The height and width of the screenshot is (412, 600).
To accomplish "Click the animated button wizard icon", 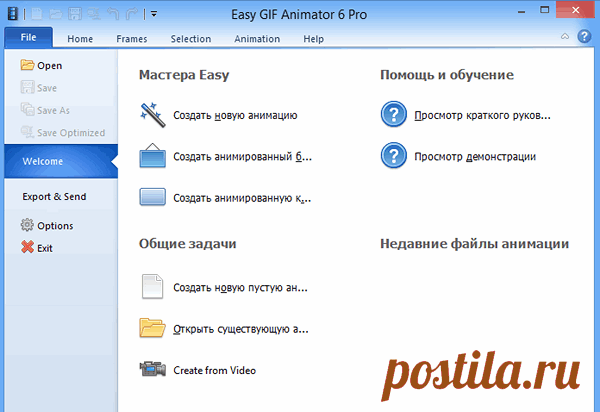I will tap(152, 197).
